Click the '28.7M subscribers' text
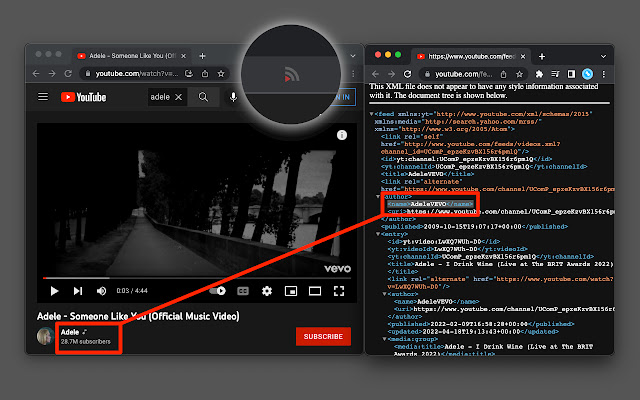The width and height of the screenshot is (640, 400). pyautogui.click(x=85, y=342)
